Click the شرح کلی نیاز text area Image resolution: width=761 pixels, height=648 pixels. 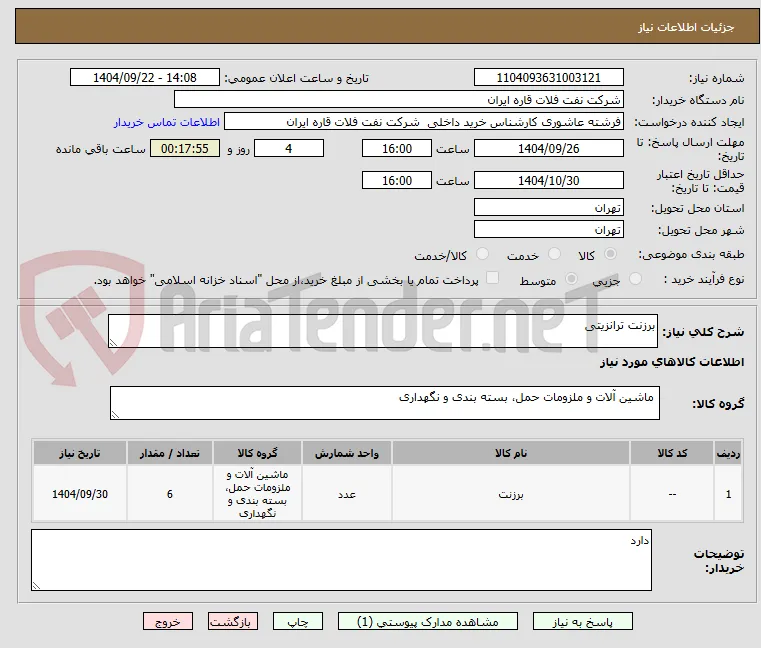tap(383, 331)
